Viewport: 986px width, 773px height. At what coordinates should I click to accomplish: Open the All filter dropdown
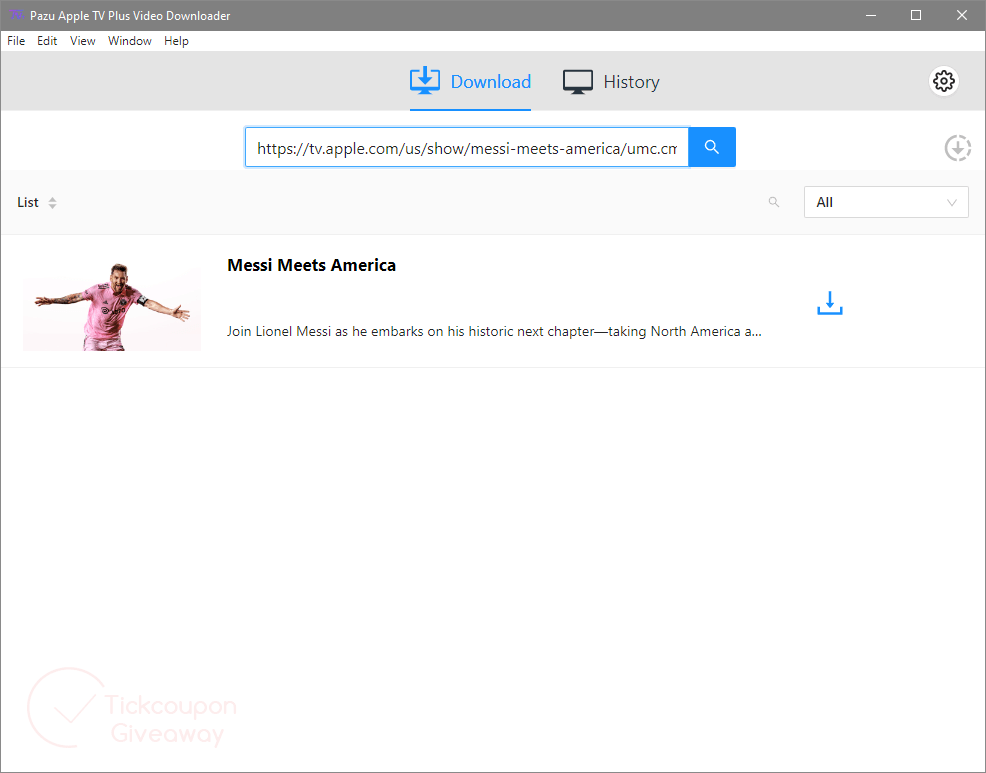(x=886, y=203)
